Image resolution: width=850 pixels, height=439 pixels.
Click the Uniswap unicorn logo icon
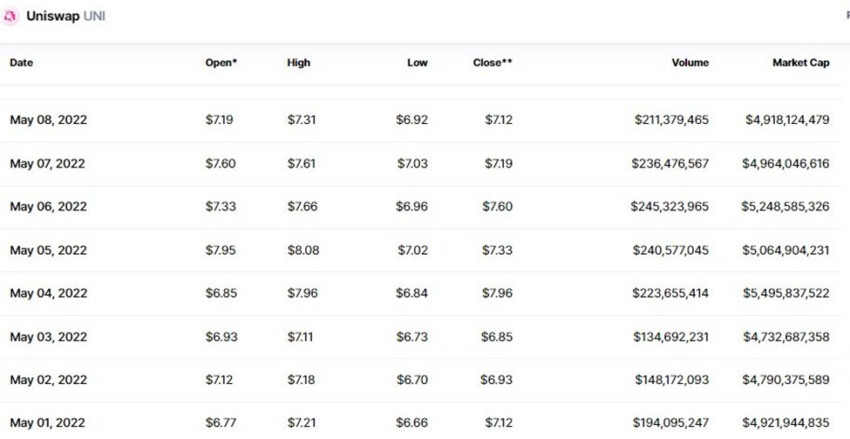(x=11, y=17)
